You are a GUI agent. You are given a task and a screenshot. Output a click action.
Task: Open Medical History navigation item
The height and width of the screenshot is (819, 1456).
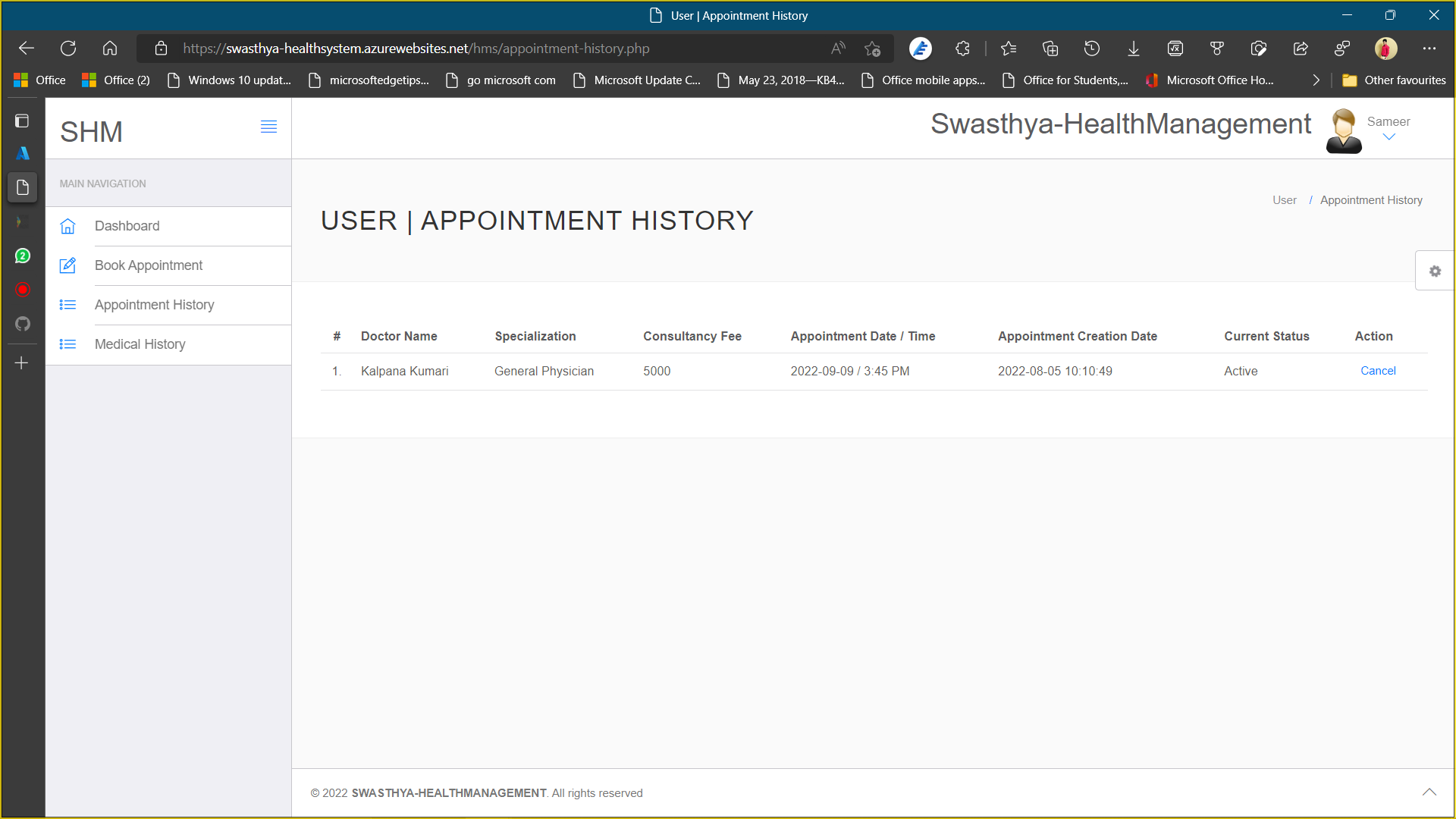[x=168, y=344]
